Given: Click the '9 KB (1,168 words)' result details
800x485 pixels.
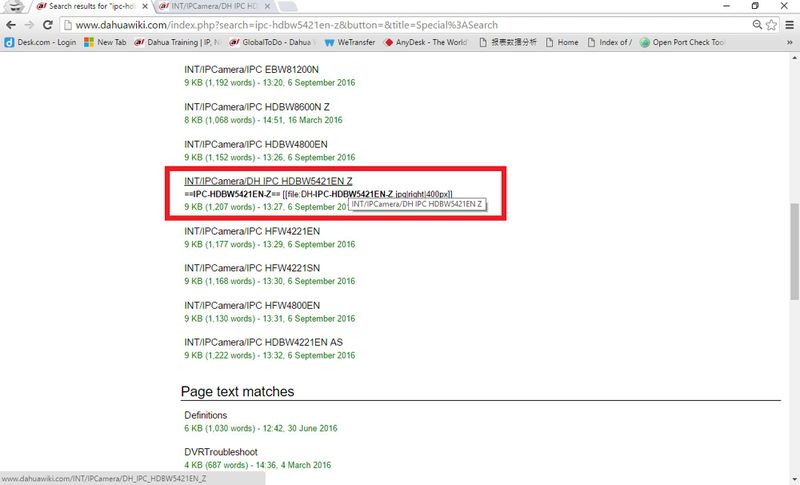Looking at the screenshot, I should (269, 281).
